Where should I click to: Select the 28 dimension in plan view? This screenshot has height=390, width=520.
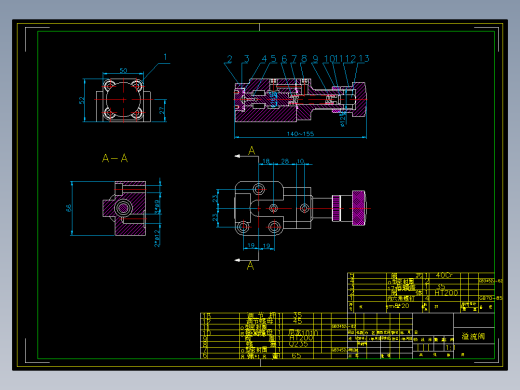point(285,161)
